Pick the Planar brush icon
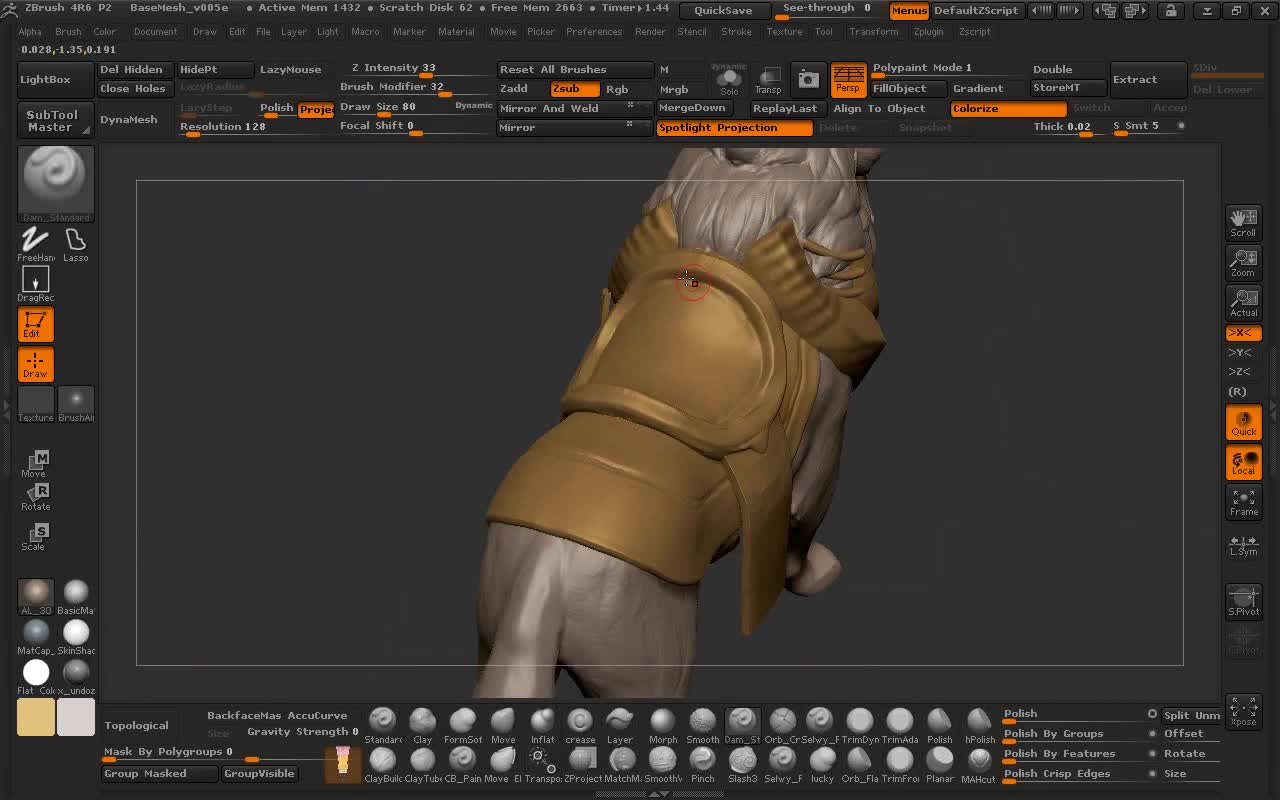This screenshot has width=1280, height=800. pos(940,765)
